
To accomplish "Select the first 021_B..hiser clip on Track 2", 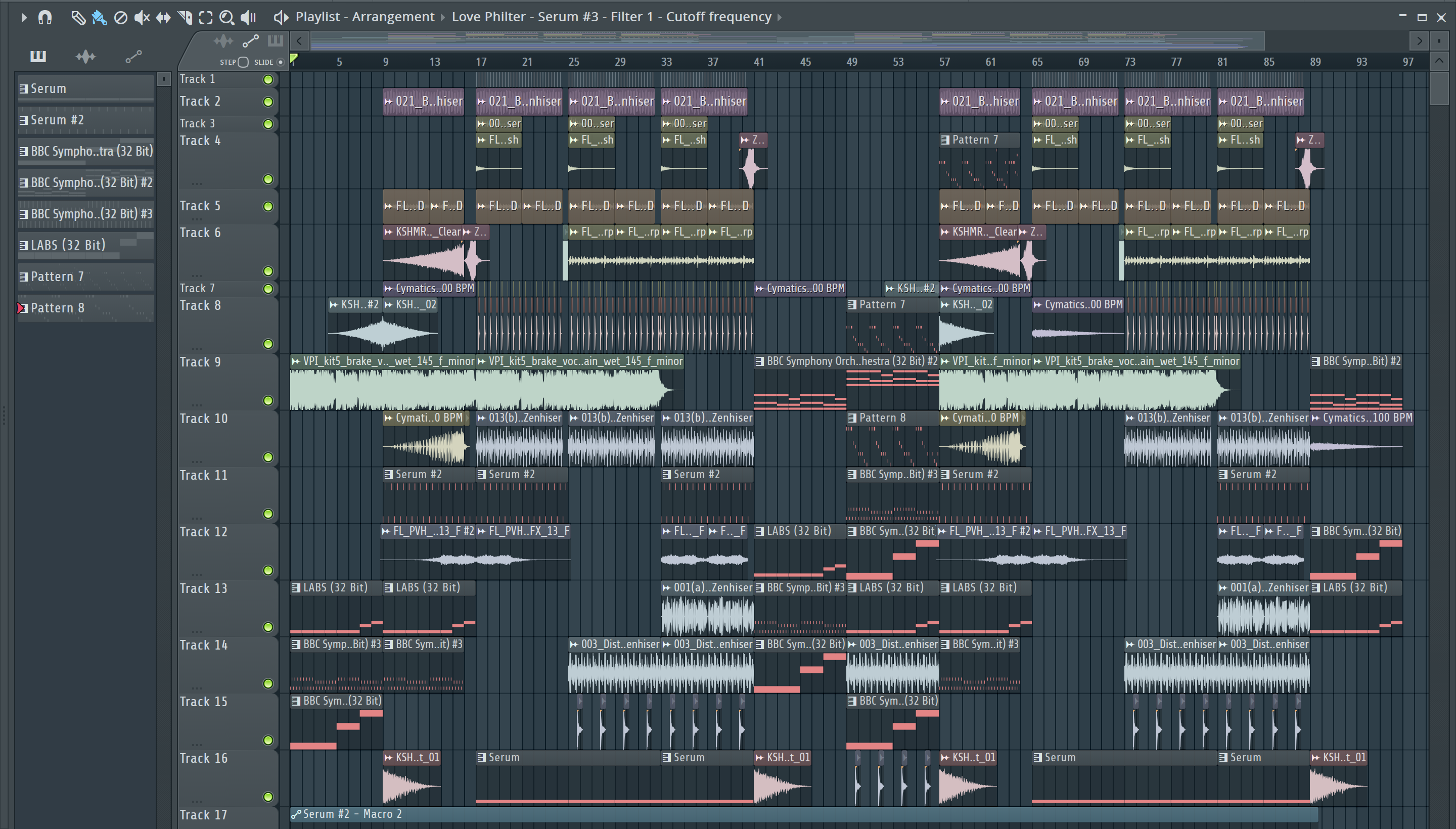I will tap(423, 101).
